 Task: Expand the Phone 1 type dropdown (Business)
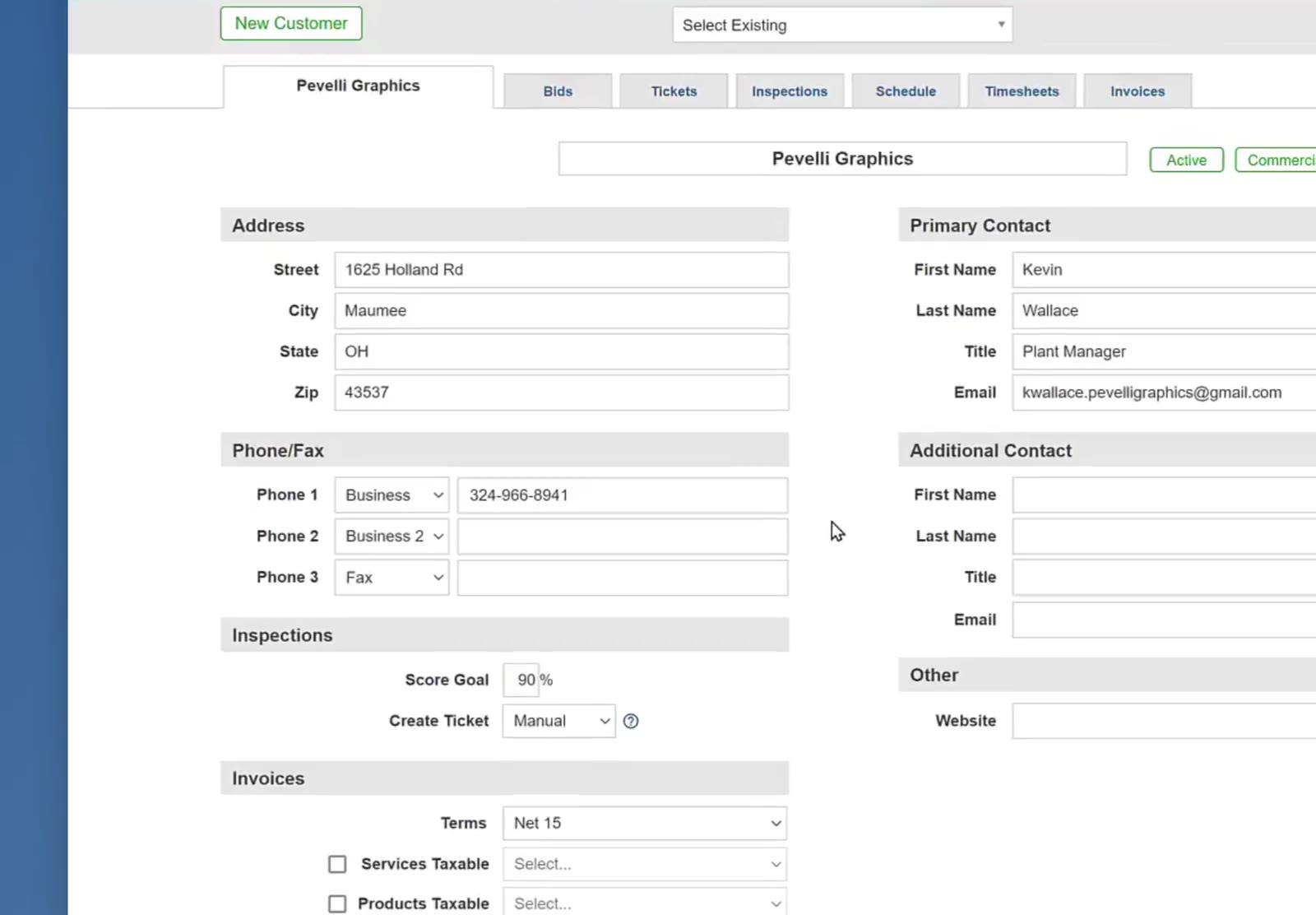[392, 495]
